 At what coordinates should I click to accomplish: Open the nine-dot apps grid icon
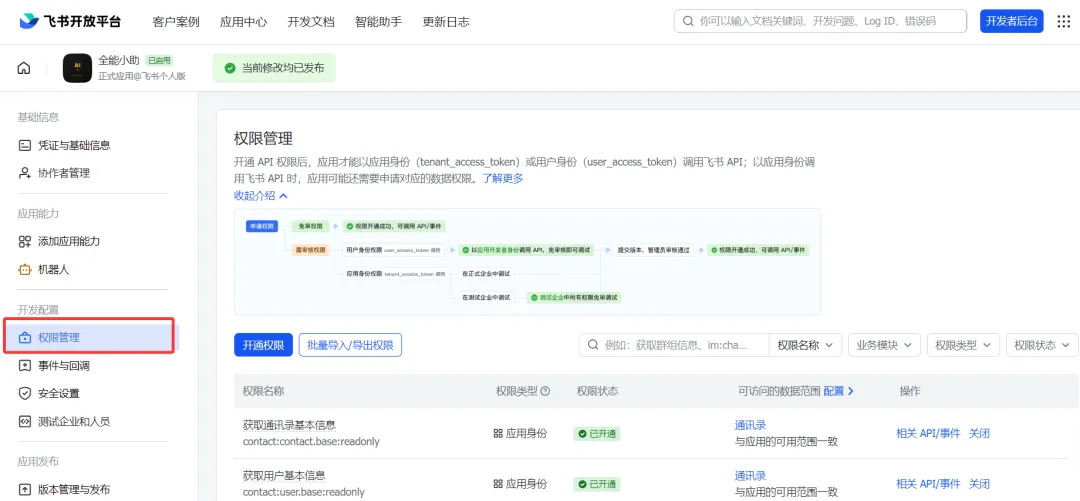click(x=1063, y=21)
